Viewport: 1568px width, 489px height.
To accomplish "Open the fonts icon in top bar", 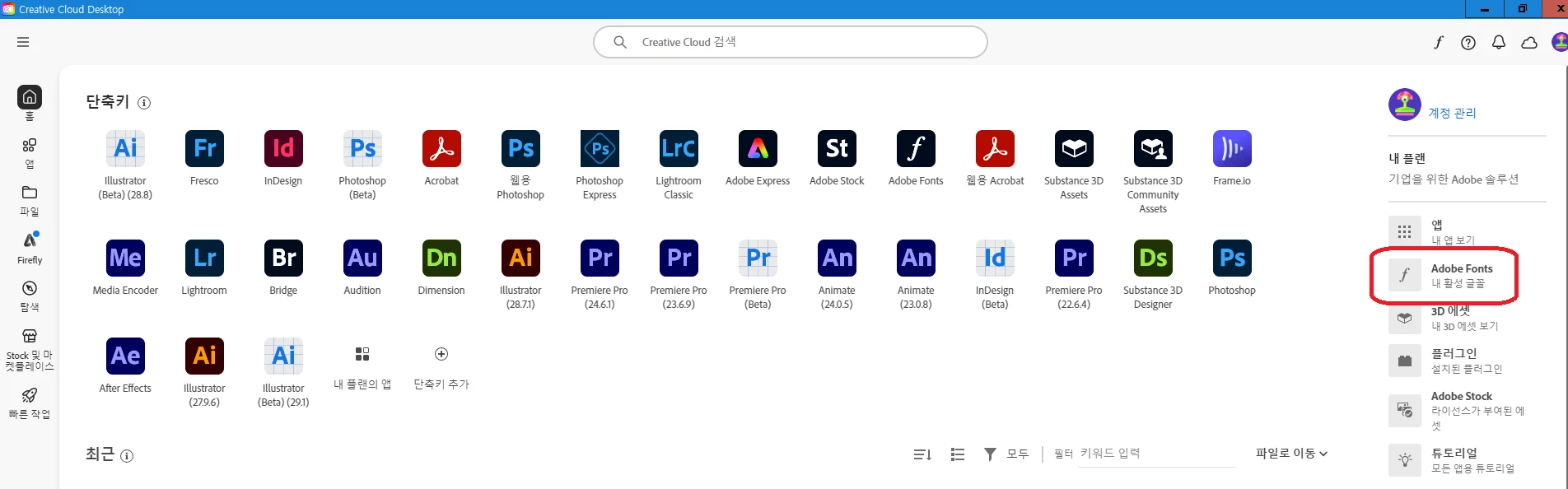I will pos(1439,42).
